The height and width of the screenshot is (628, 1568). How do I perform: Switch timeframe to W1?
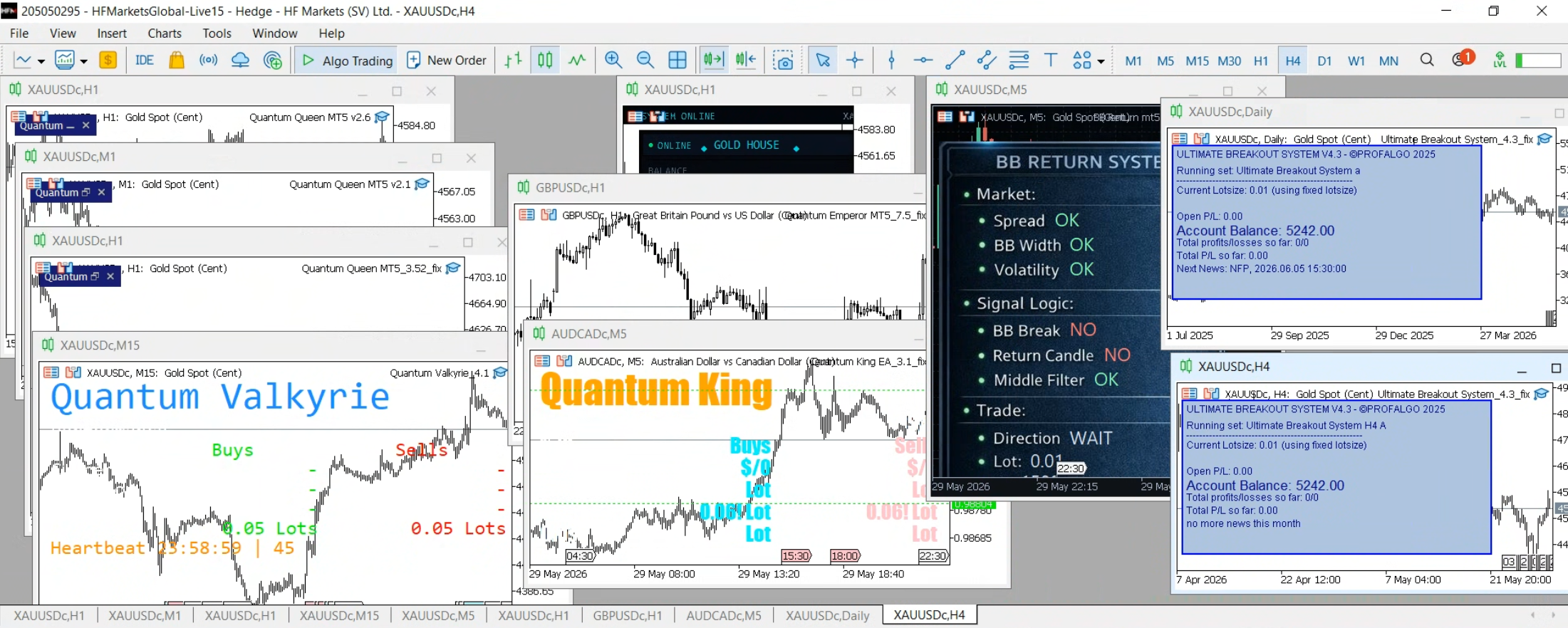(x=1356, y=61)
